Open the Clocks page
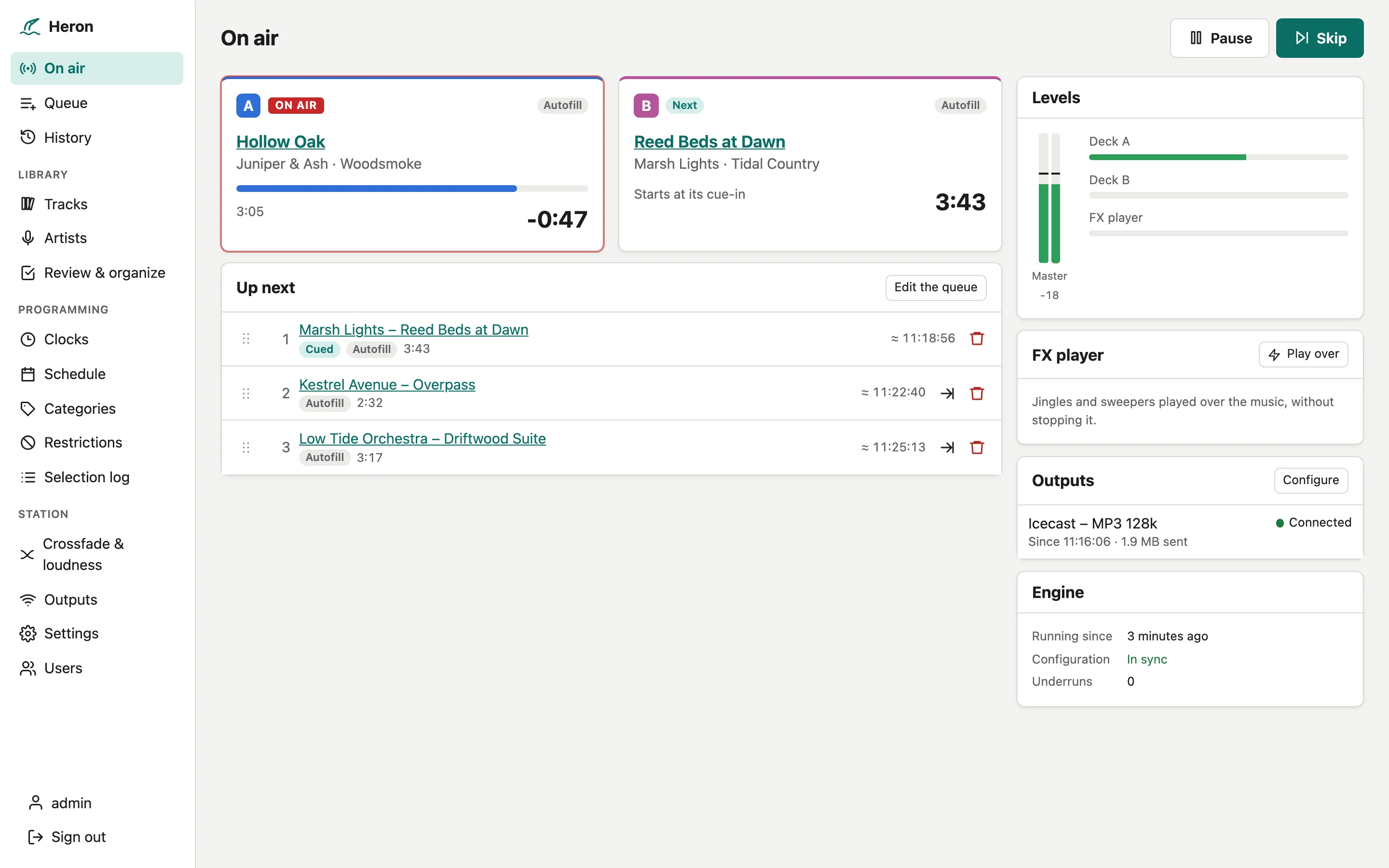This screenshot has height=868, width=1389. pyautogui.click(x=96, y=339)
